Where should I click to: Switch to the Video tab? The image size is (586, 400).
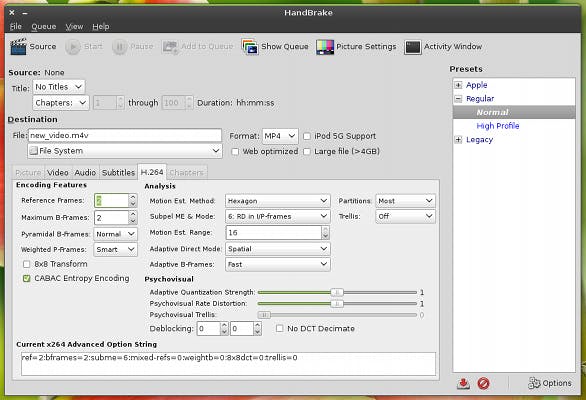(x=58, y=172)
